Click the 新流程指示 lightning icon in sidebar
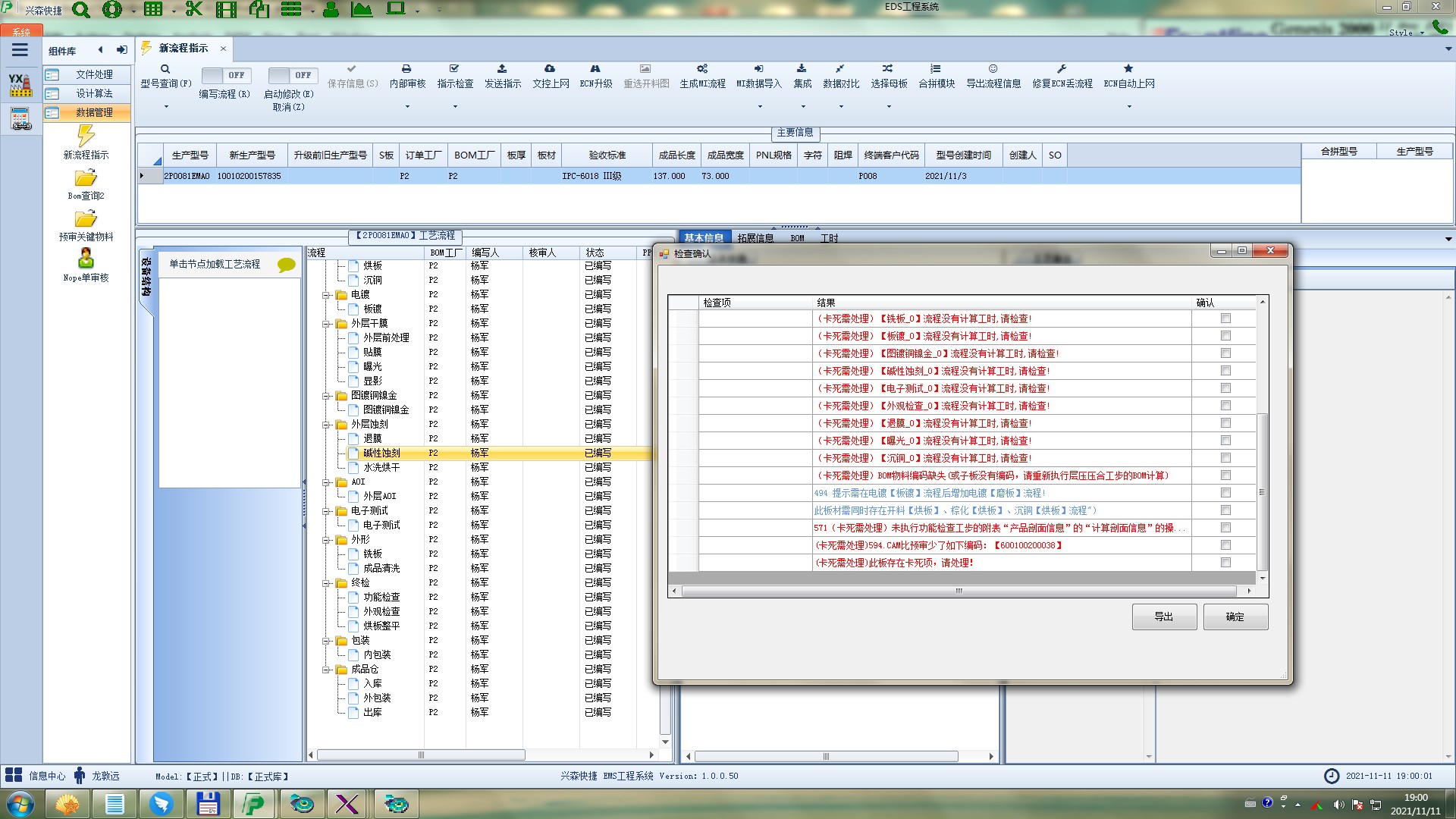The width and height of the screenshot is (1456, 819). point(86,136)
